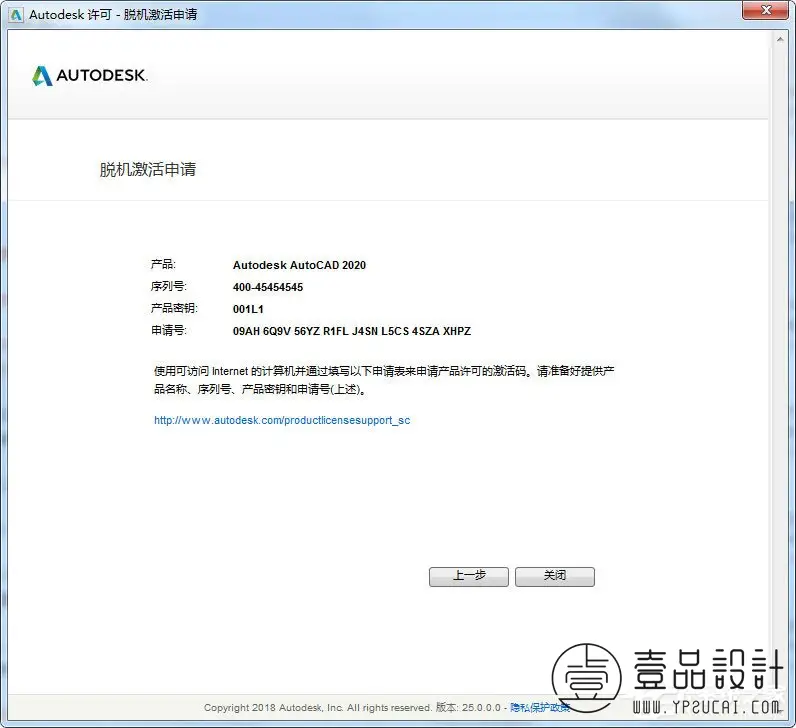Viewport: 796px width, 728px height.
Task: Click the 产品 label
Action: [x=163, y=264]
